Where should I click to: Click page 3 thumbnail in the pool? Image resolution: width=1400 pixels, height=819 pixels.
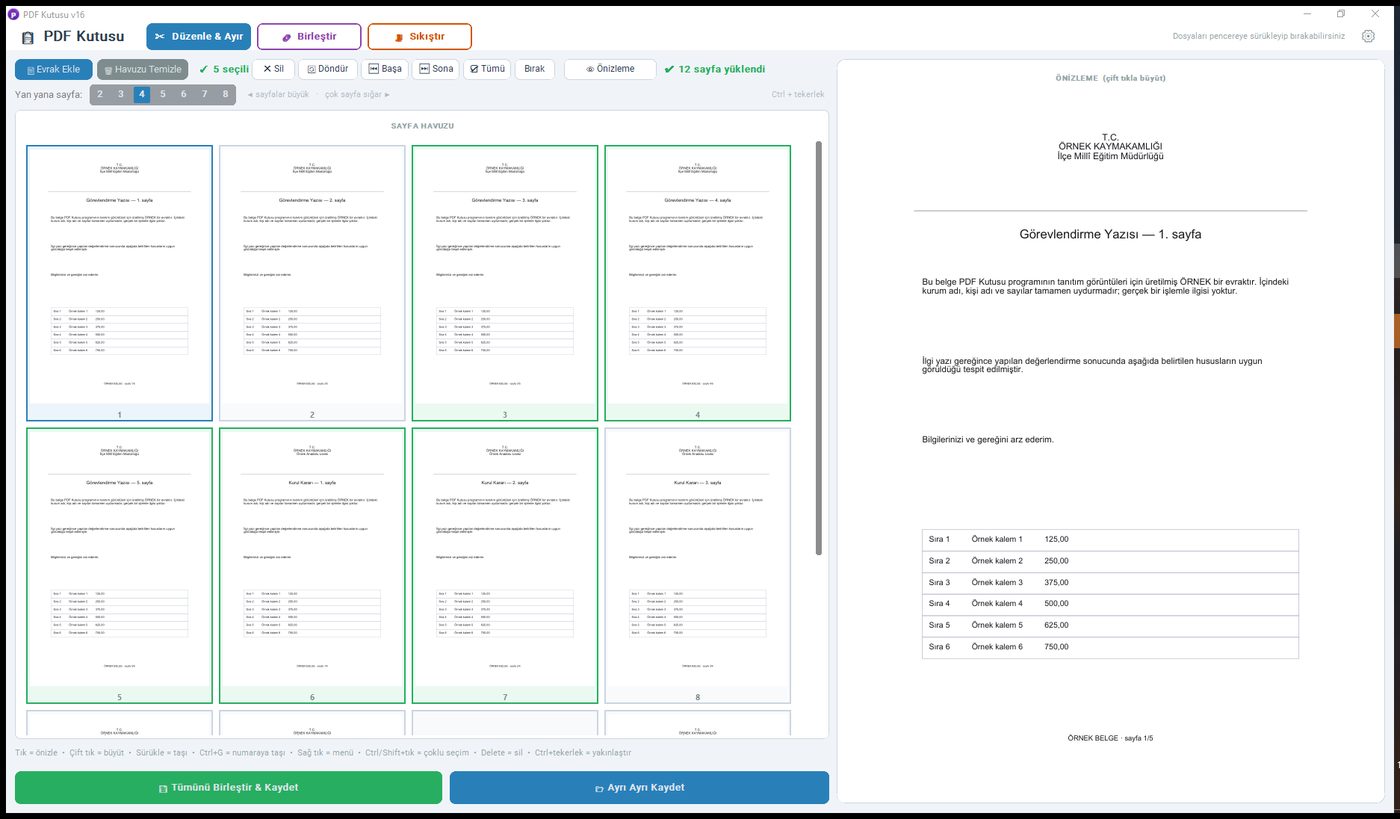pos(505,283)
